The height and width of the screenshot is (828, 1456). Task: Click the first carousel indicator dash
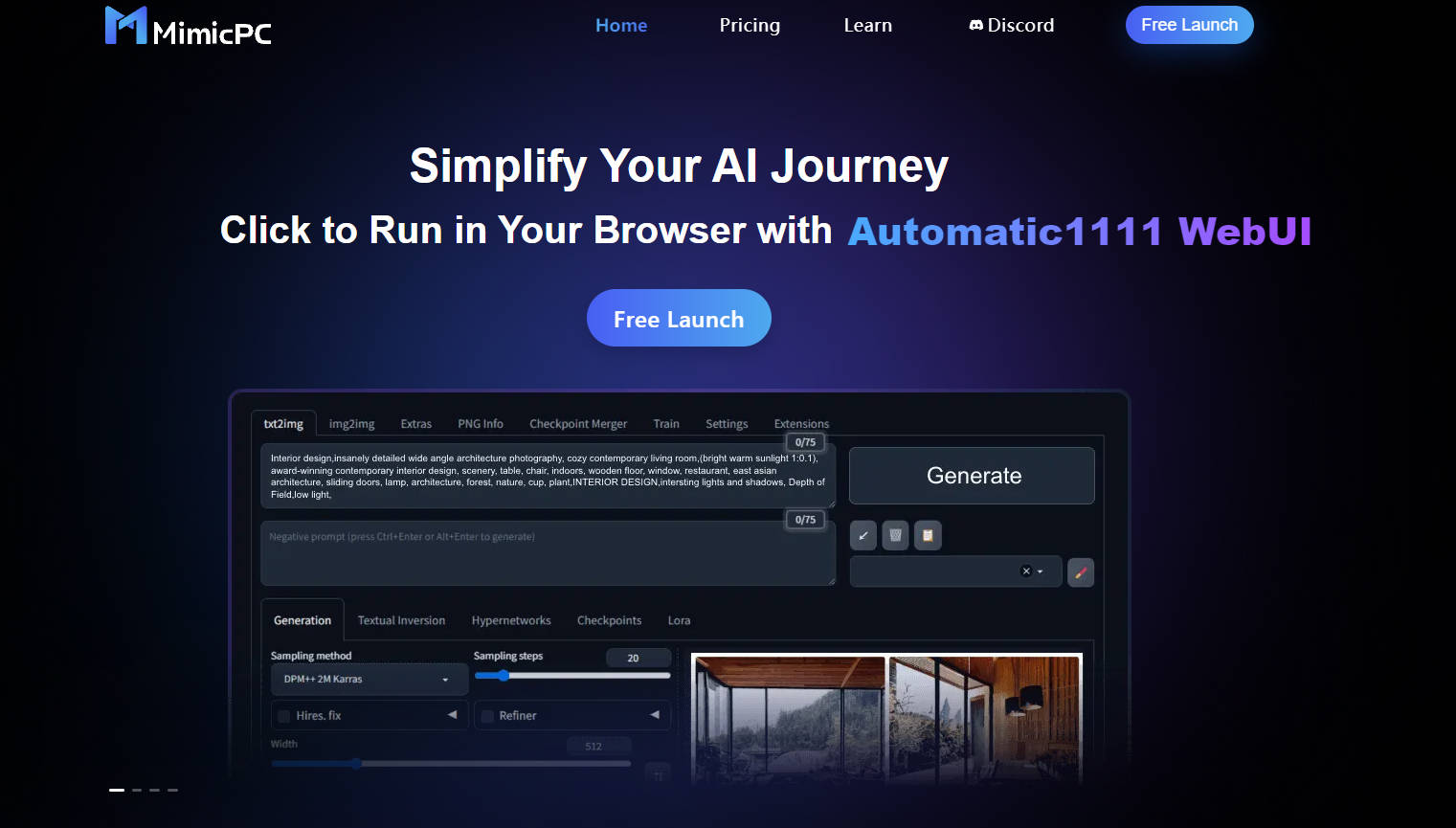pyautogui.click(x=117, y=790)
